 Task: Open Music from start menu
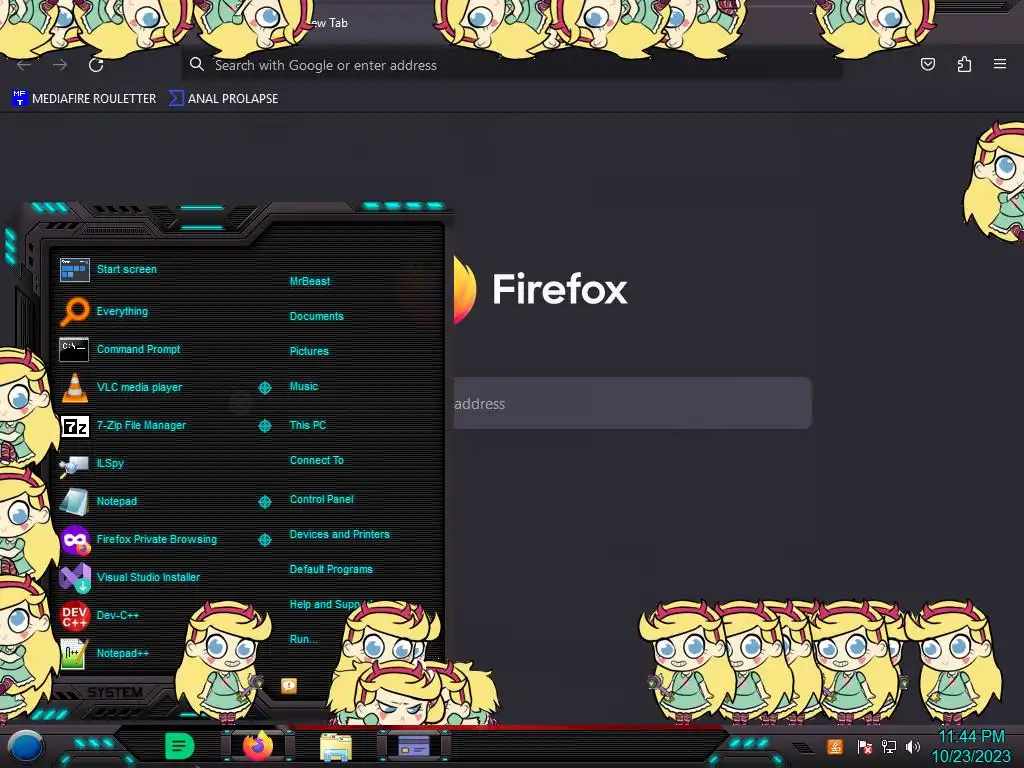[304, 387]
